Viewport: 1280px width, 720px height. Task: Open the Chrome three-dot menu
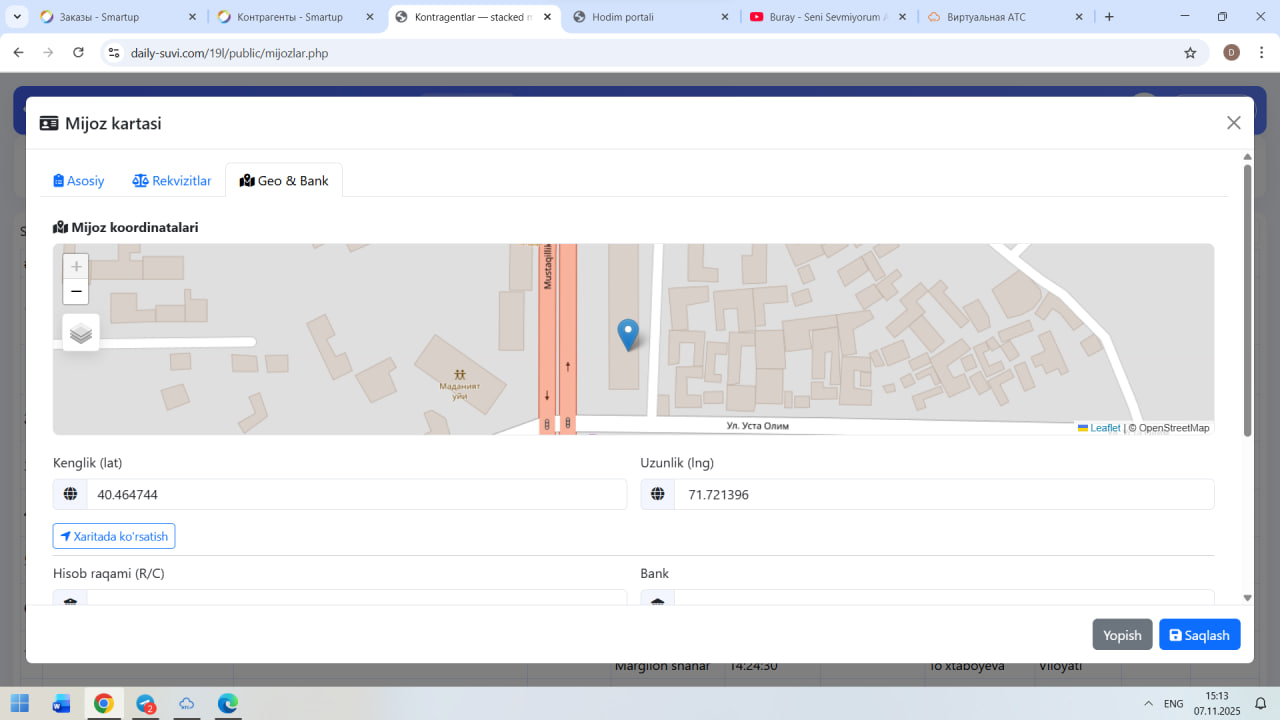pyautogui.click(x=1260, y=52)
